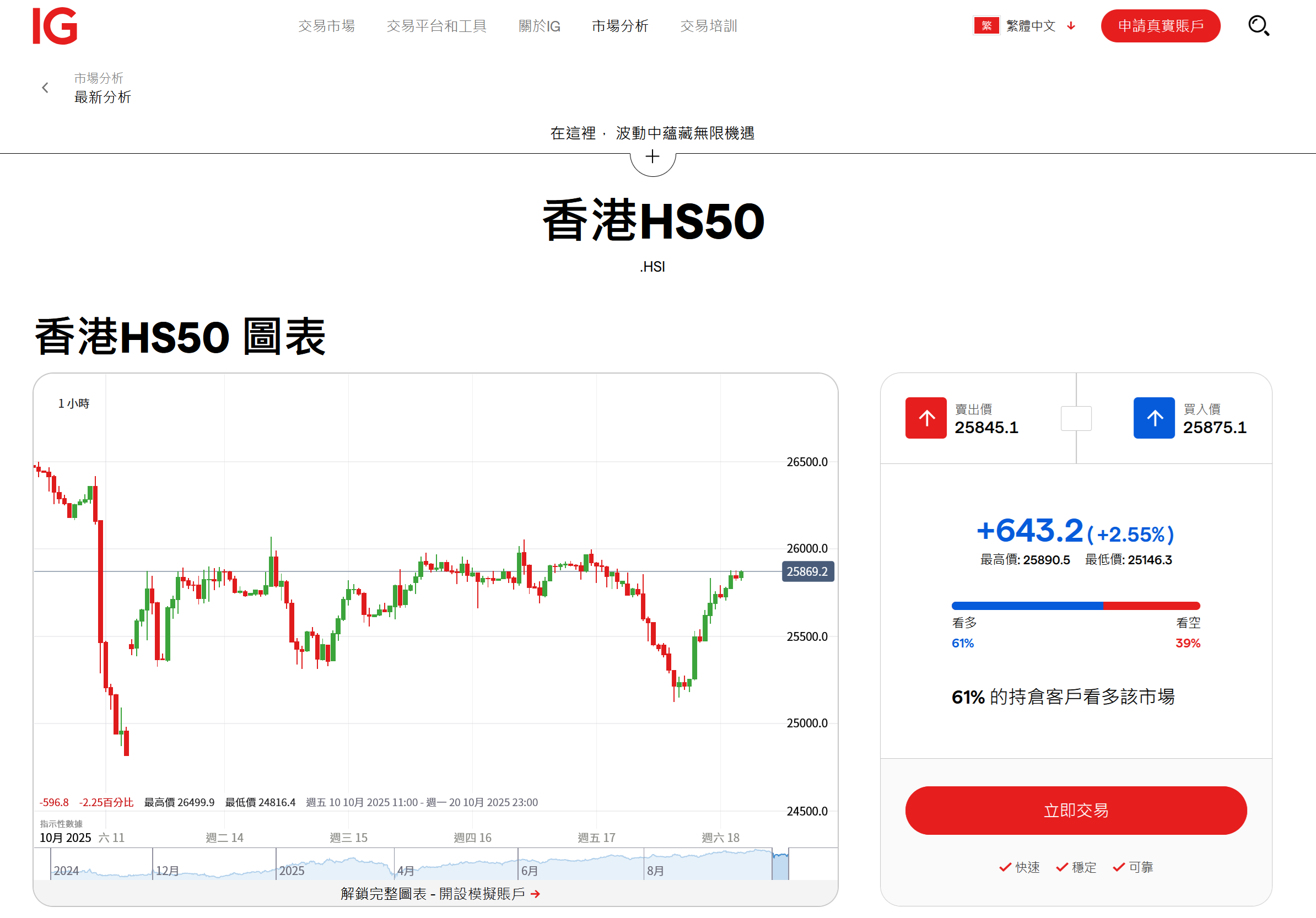Click the plus circle under the banner text
Image resolution: width=1316 pixels, height=918 pixels.
652,157
